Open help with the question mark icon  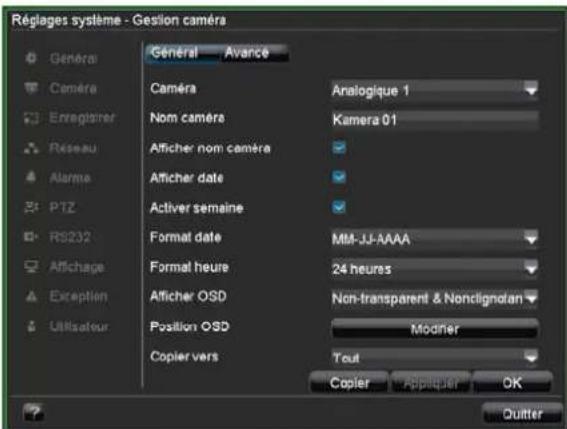point(33,412)
